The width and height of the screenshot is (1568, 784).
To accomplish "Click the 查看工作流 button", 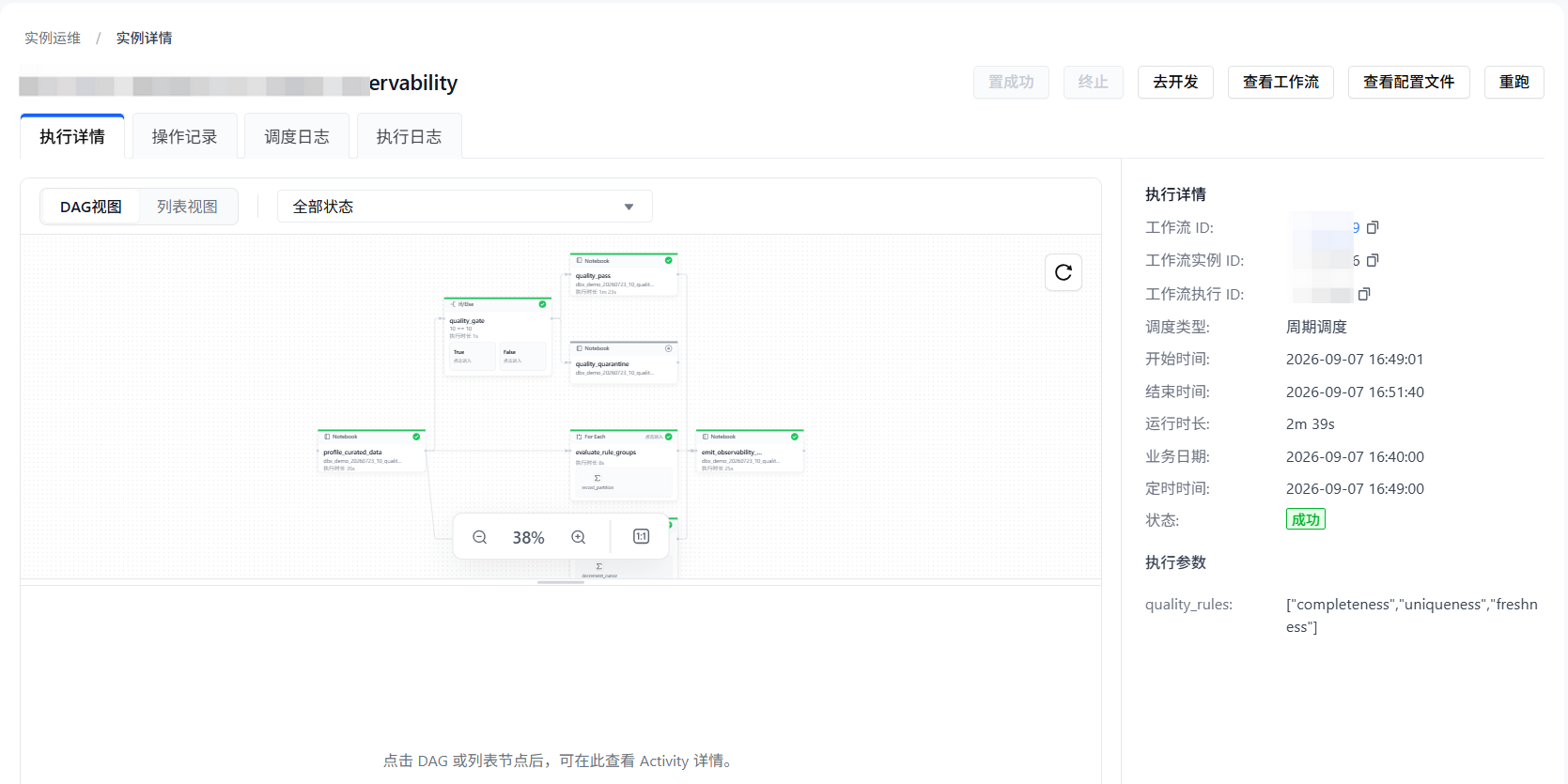I will 1281,83.
